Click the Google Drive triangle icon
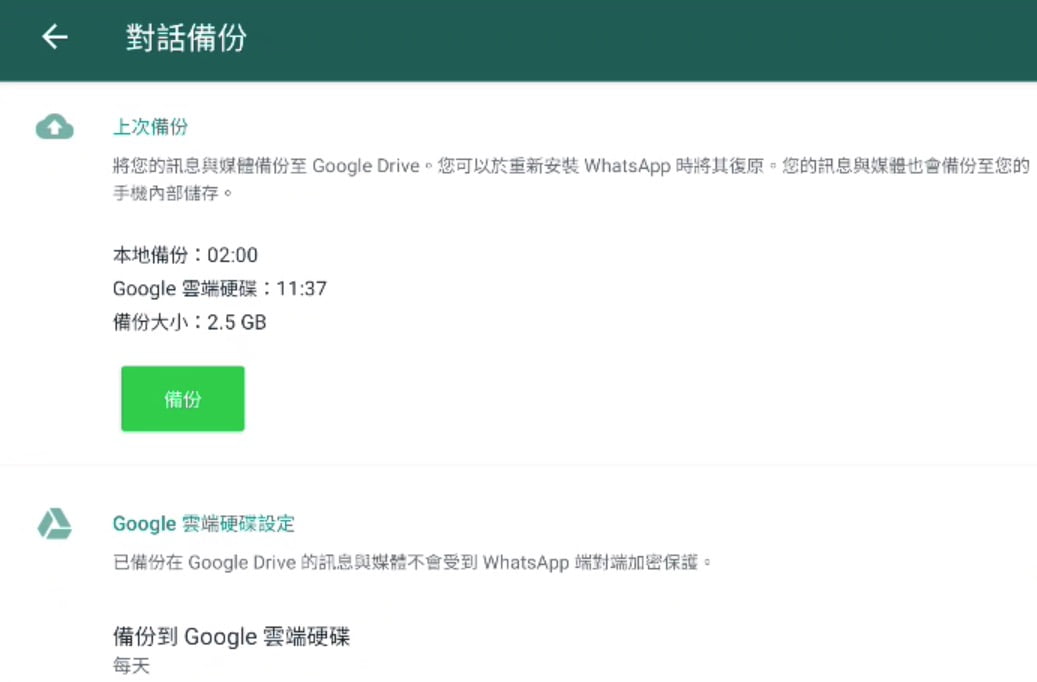 pos(54,524)
